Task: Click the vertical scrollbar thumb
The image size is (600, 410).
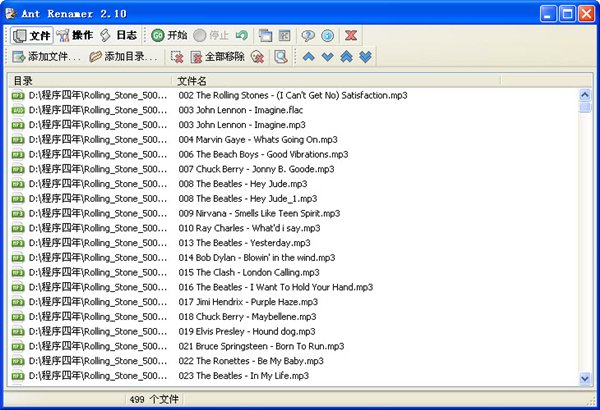Action: [x=585, y=107]
